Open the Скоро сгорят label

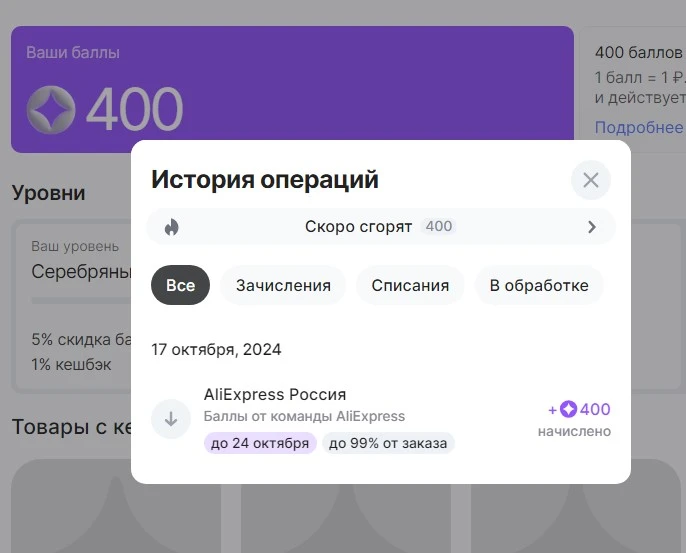click(358, 227)
